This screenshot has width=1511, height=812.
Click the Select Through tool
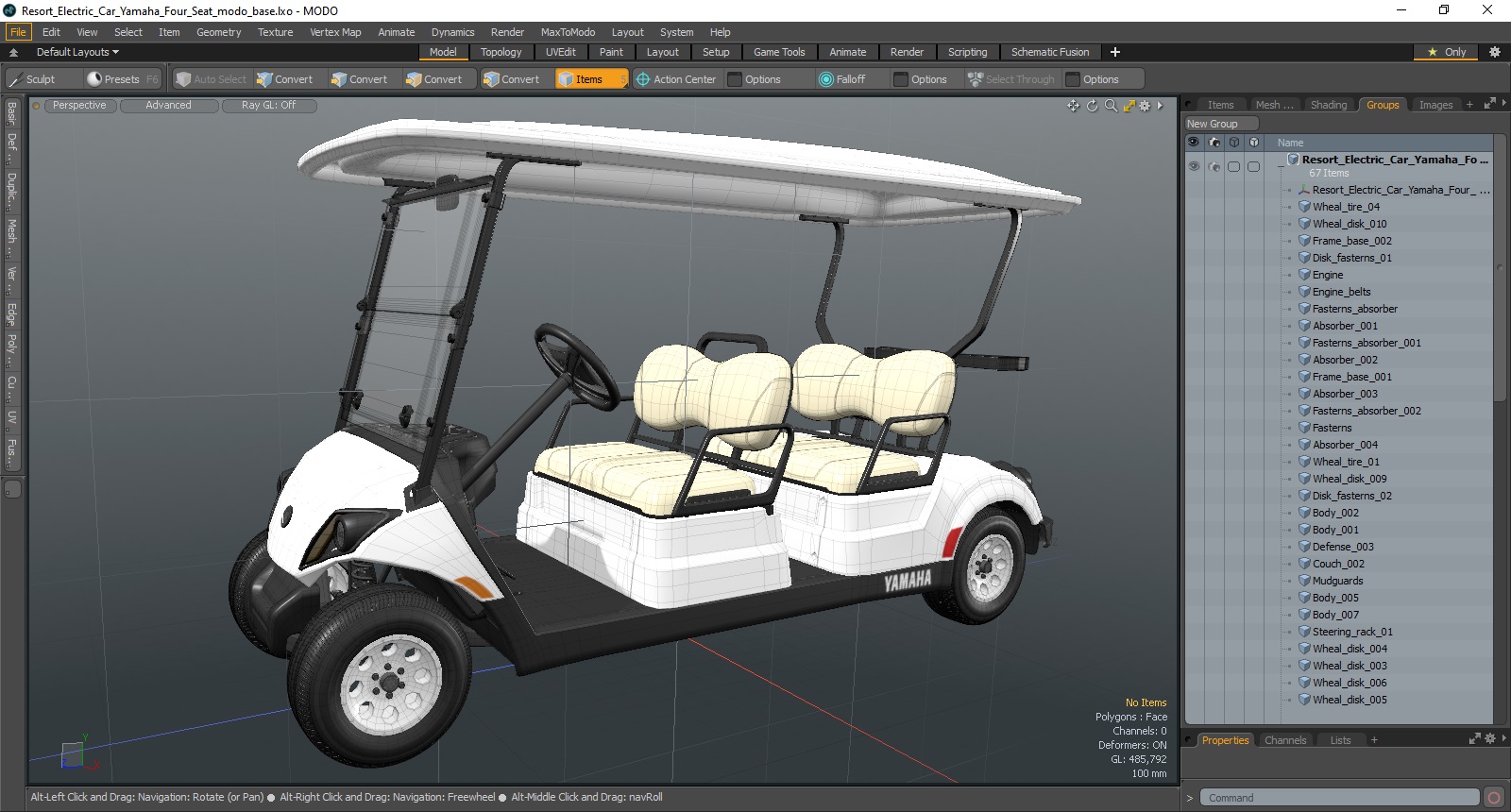1011,79
